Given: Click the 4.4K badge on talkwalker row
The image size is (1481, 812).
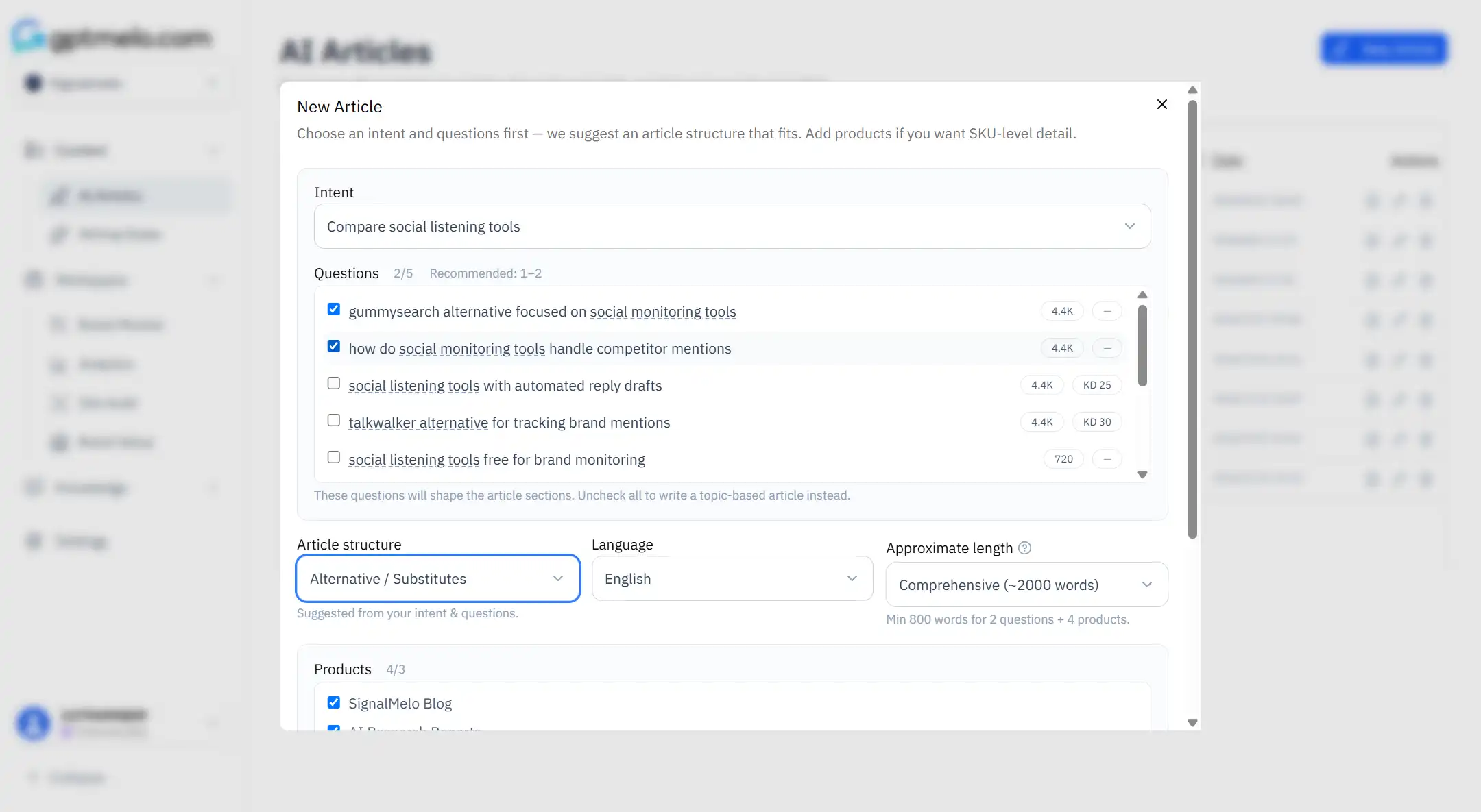Looking at the screenshot, I should coord(1041,422).
